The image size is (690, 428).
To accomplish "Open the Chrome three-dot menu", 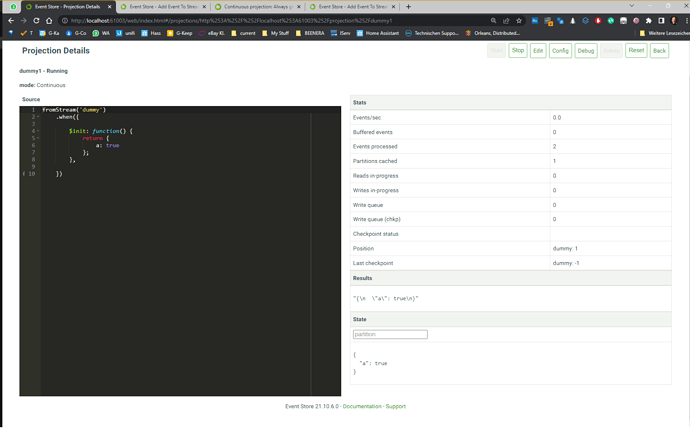I will (x=686, y=21).
